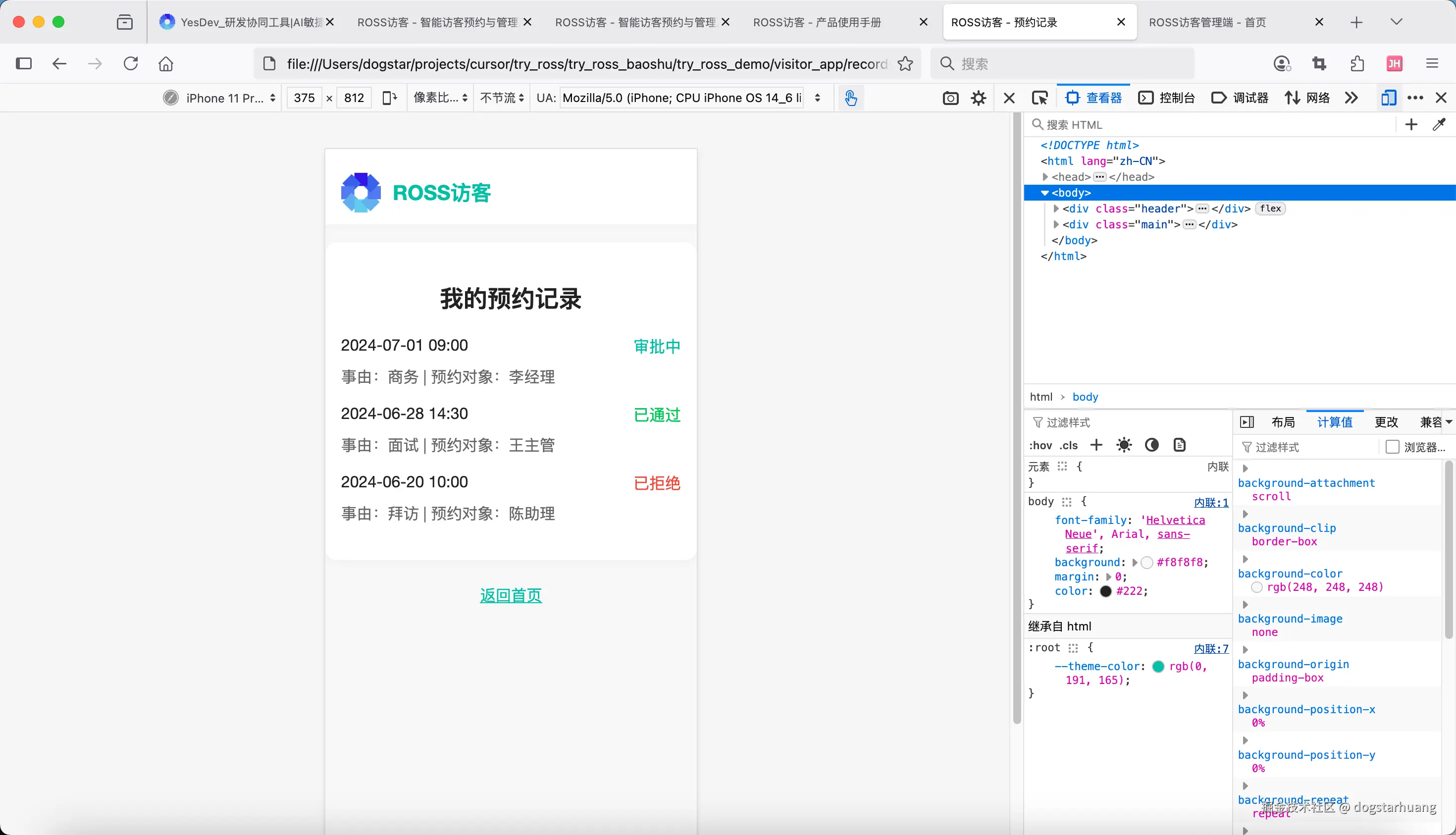Viewport: 1456px width, 835px height.
Task: Toggle light color scheme simulation
Action: [1124, 445]
